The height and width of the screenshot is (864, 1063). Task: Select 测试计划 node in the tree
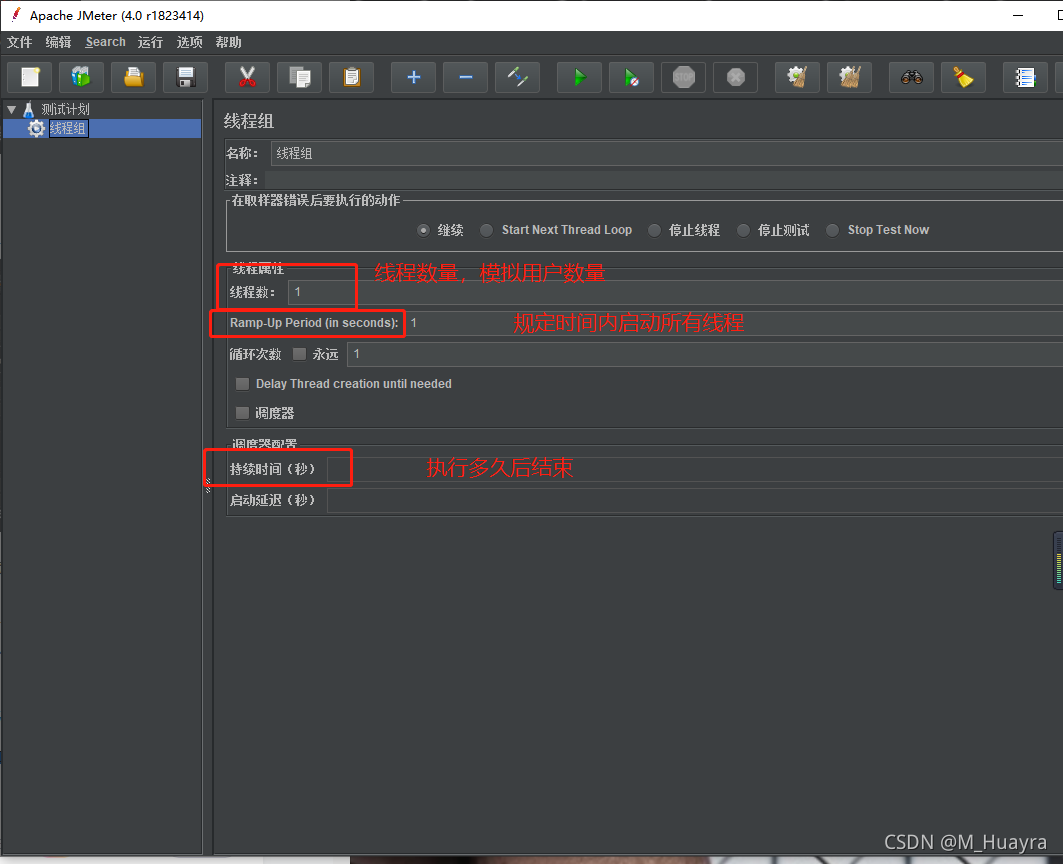pos(65,109)
